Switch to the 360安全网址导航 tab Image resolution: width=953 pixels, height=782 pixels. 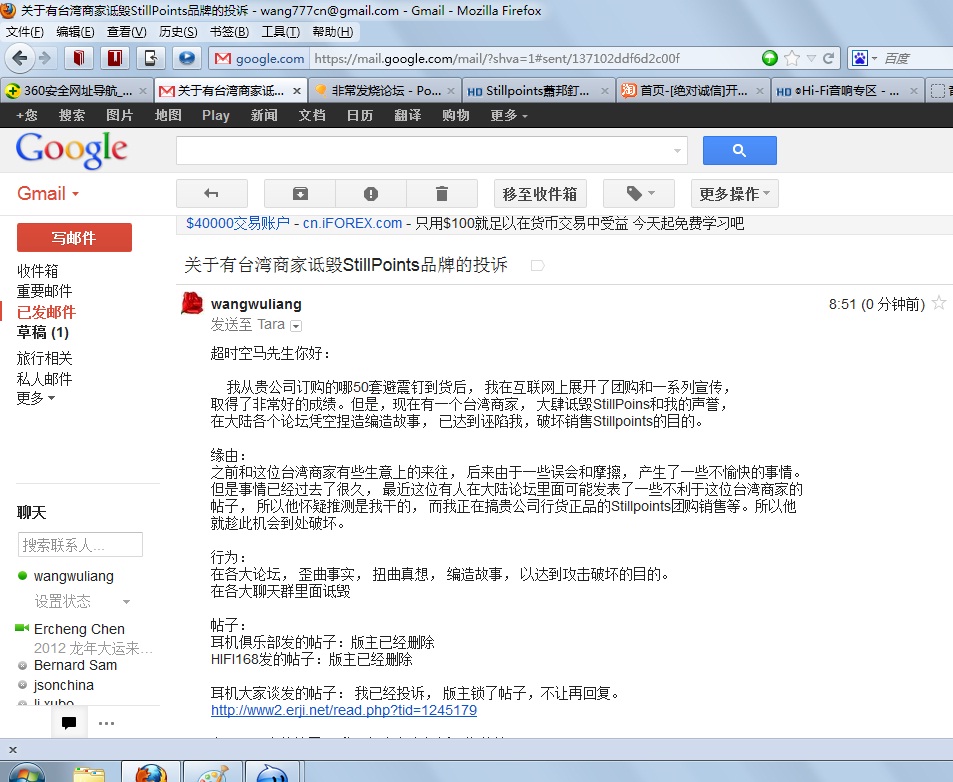pyautogui.click(x=76, y=91)
